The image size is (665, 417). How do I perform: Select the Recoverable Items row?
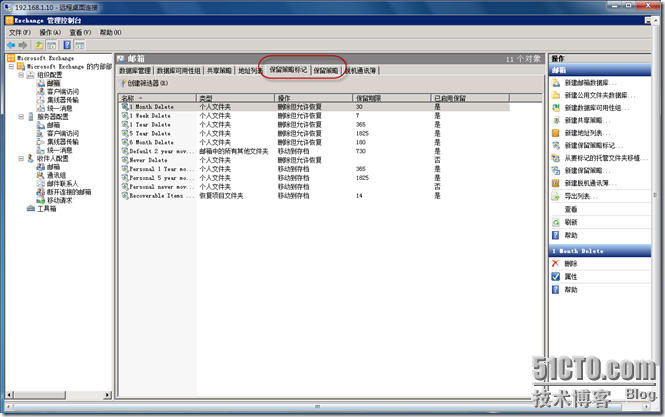pyautogui.click(x=314, y=196)
